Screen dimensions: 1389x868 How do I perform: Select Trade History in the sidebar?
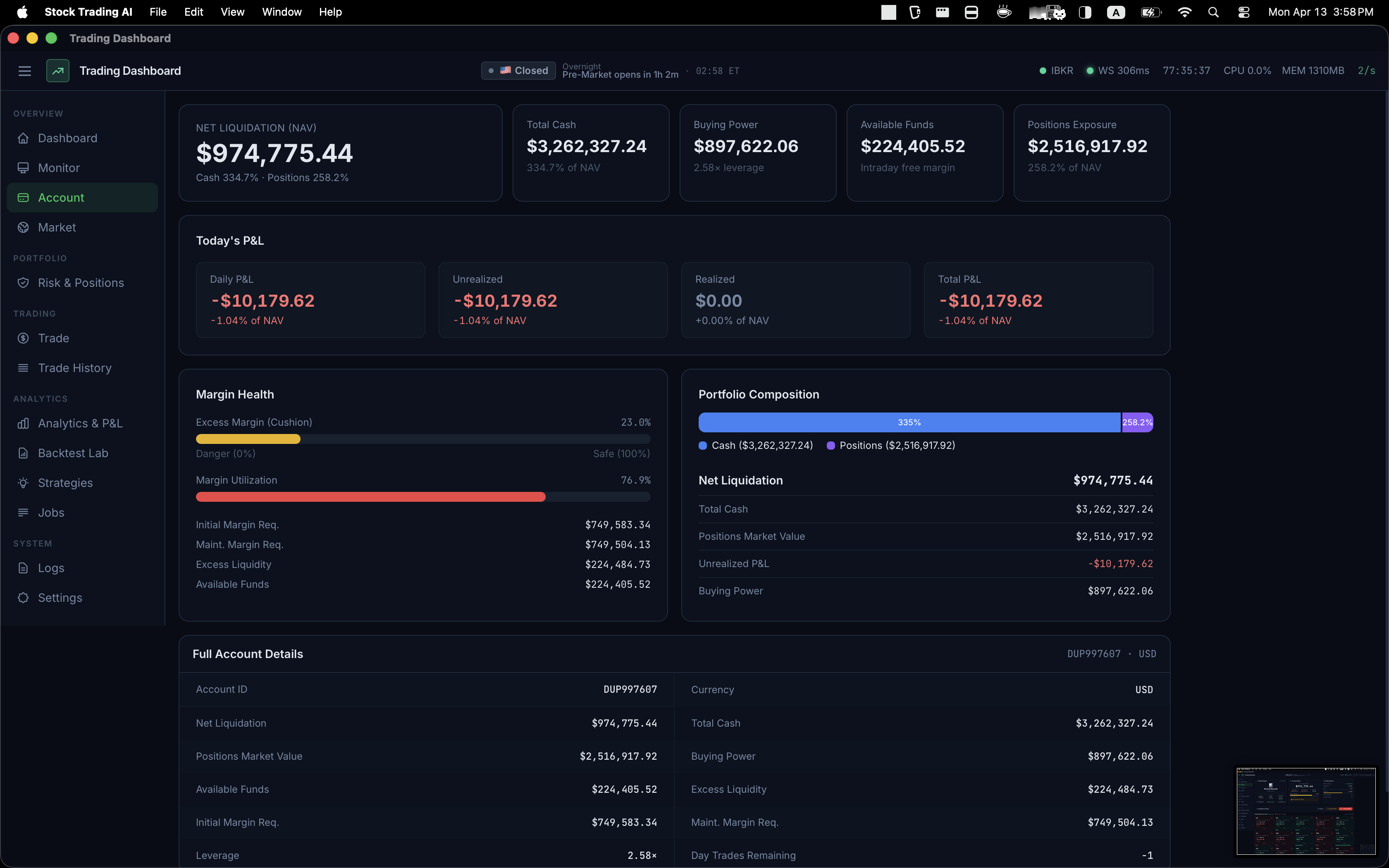coord(74,368)
